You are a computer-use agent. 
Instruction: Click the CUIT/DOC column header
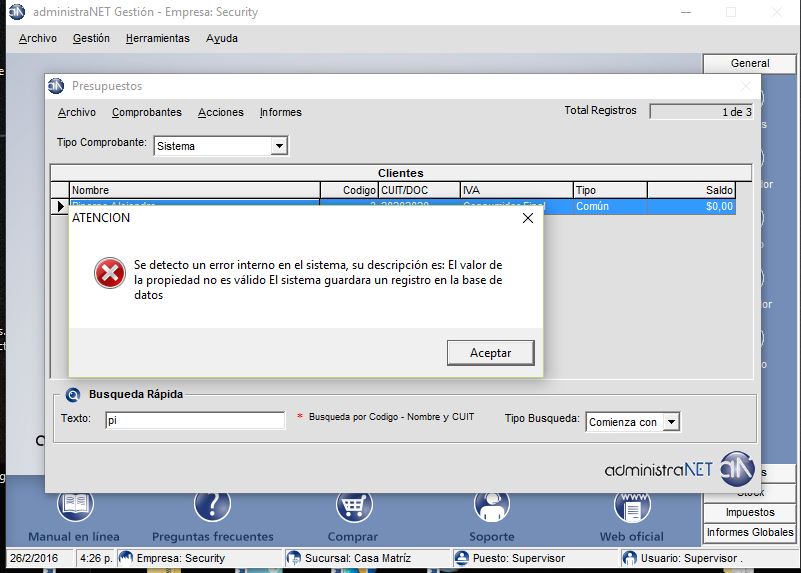[419, 190]
